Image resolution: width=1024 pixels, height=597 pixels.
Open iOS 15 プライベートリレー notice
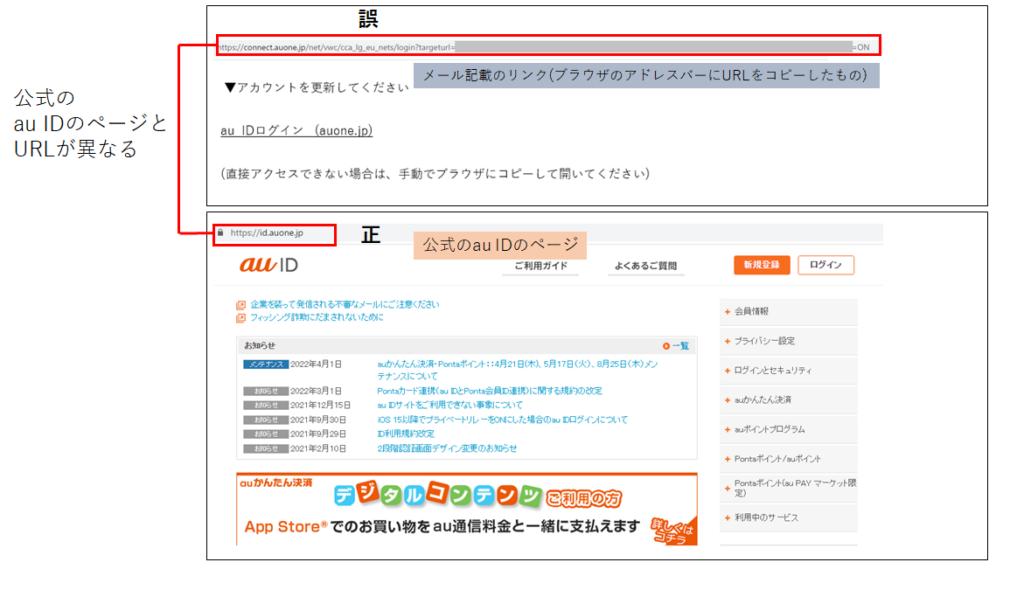(502, 420)
